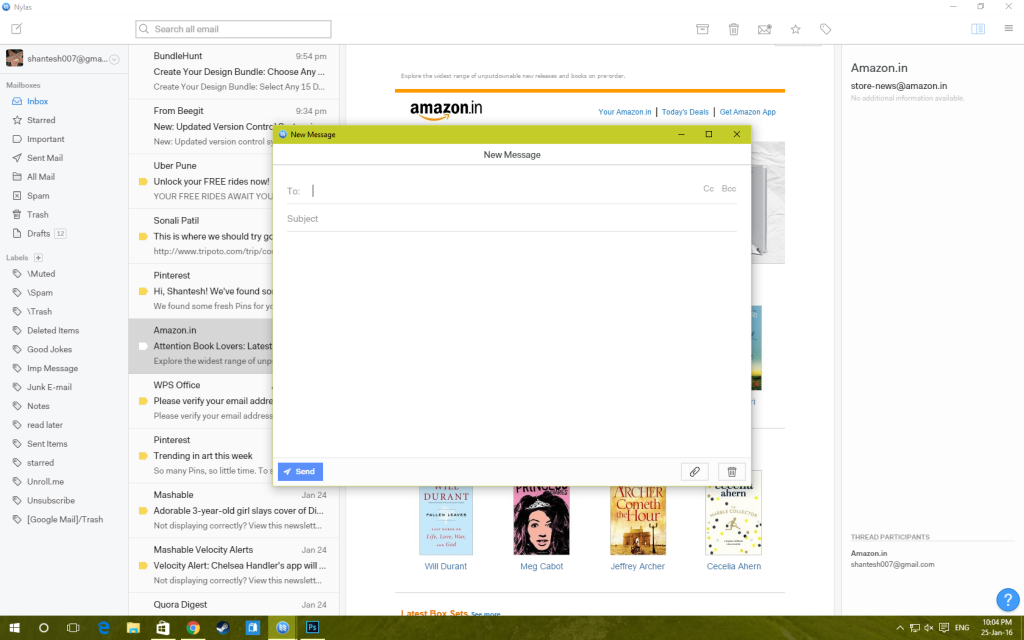This screenshot has height=640, width=1024.
Task: Add a new label with the plus icon
Action: tap(39, 257)
